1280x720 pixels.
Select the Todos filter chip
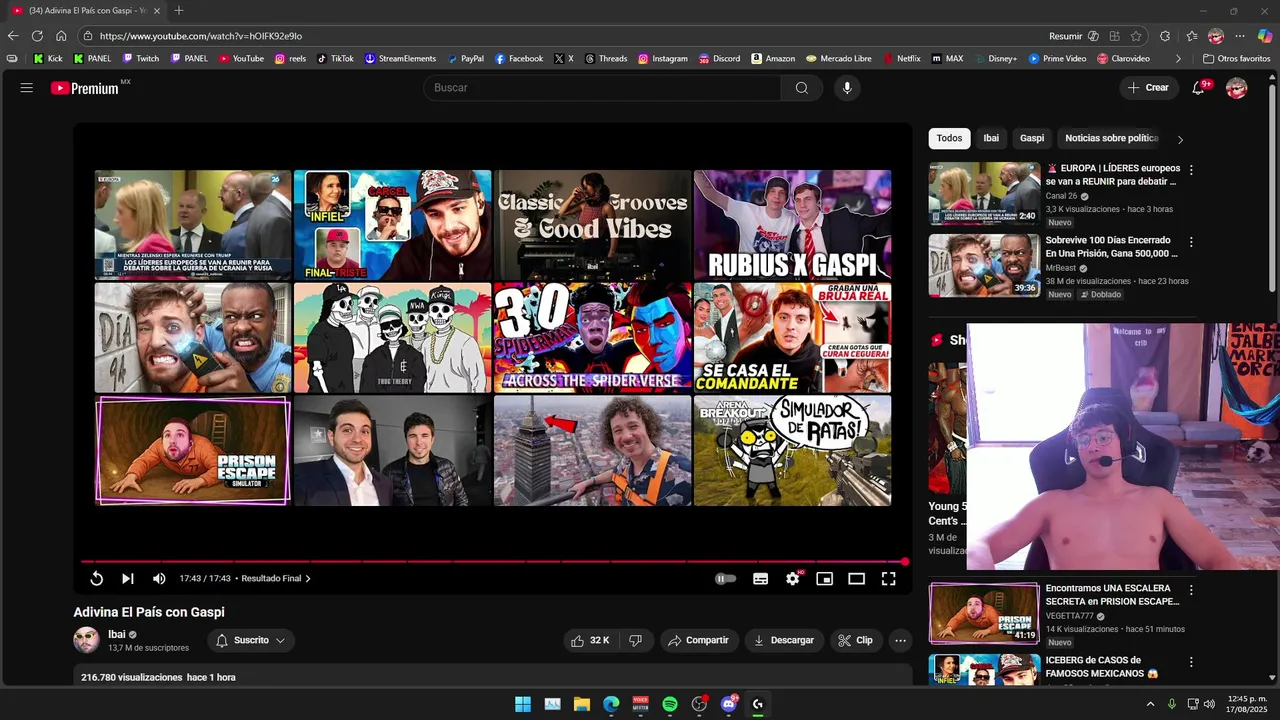point(950,139)
